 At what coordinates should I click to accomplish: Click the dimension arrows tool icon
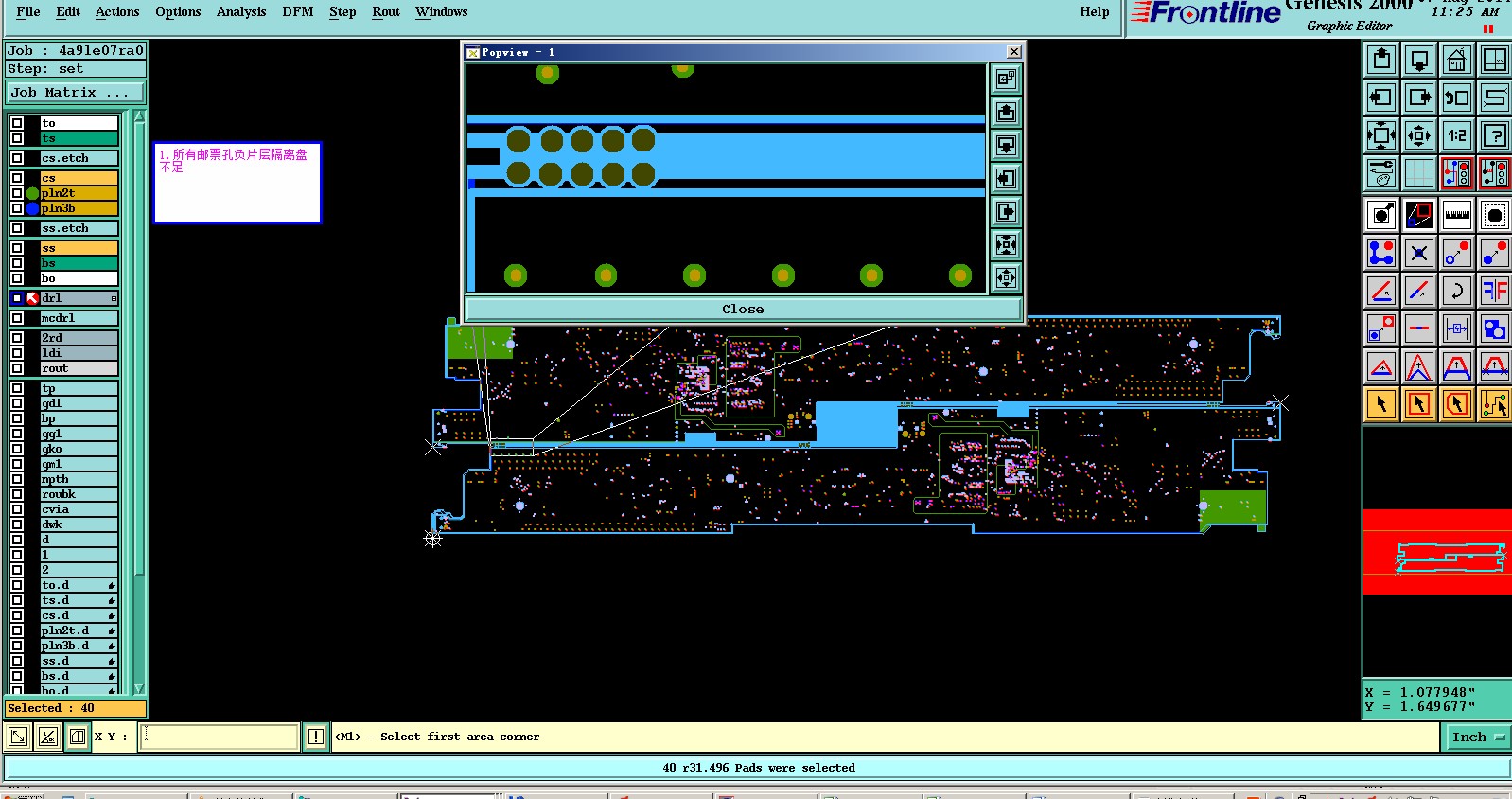pos(1457,328)
